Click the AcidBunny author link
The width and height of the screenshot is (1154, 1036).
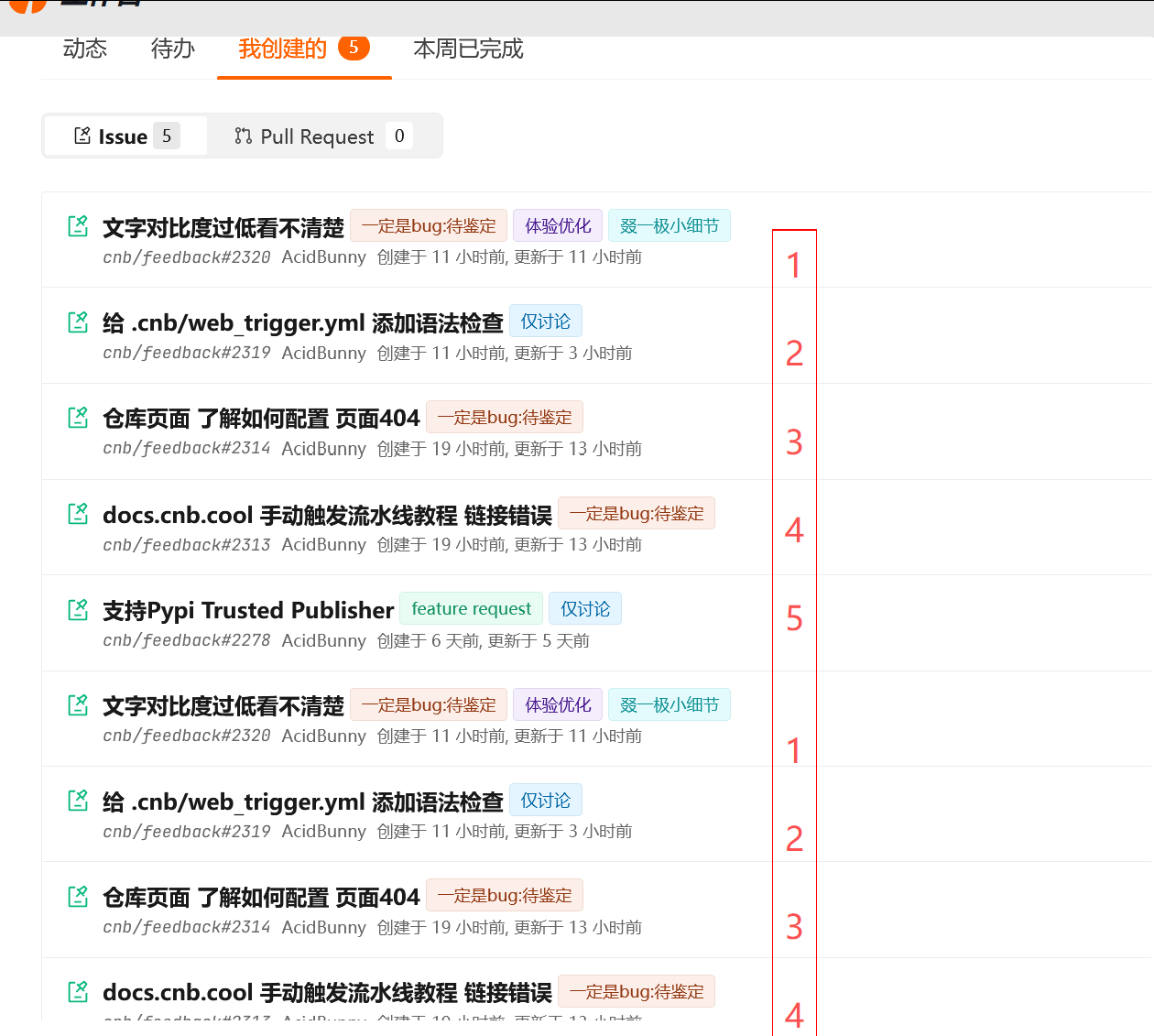pos(323,256)
